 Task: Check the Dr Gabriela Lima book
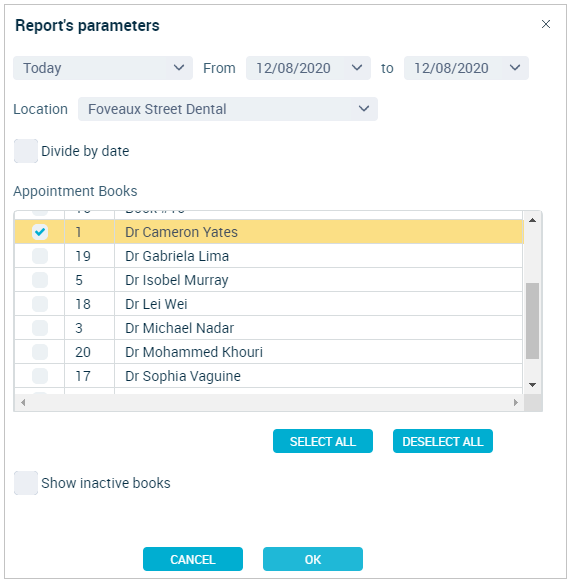click(40, 256)
